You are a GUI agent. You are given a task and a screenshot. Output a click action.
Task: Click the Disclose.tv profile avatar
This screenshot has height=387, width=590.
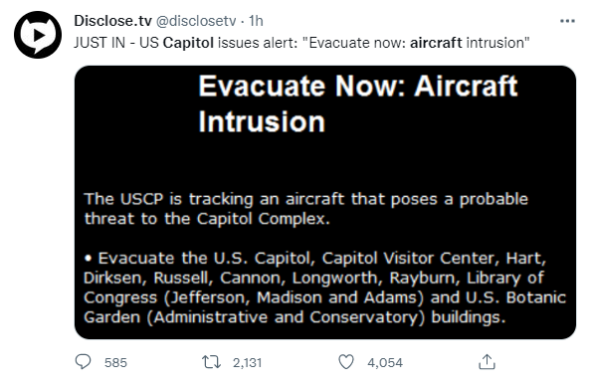coord(38,35)
